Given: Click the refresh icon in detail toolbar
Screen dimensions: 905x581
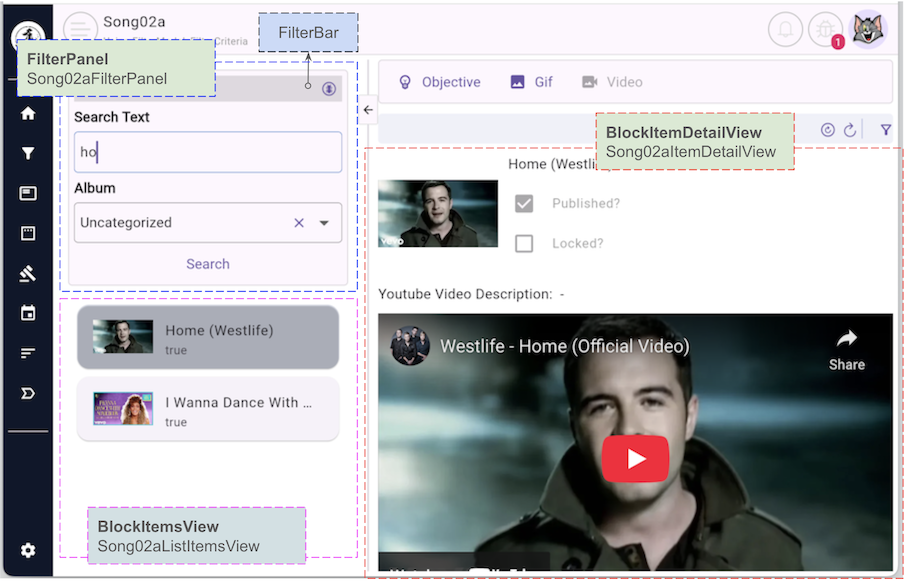Looking at the screenshot, I should pos(850,130).
